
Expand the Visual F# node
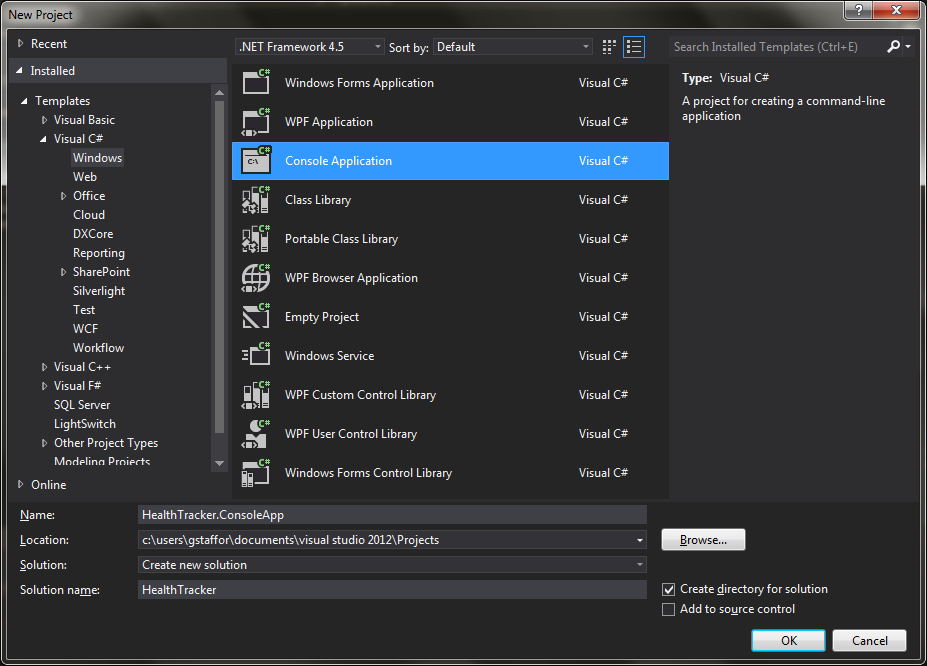click(x=44, y=386)
